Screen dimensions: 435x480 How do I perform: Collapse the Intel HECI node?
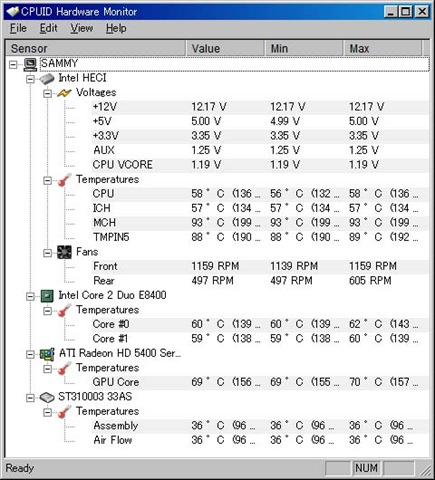[x=30, y=79]
